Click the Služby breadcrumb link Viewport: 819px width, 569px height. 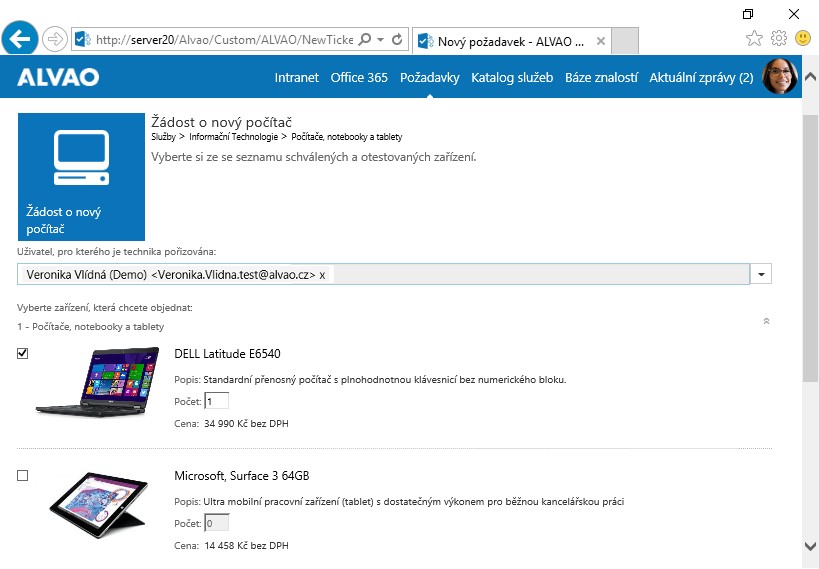[x=163, y=137]
